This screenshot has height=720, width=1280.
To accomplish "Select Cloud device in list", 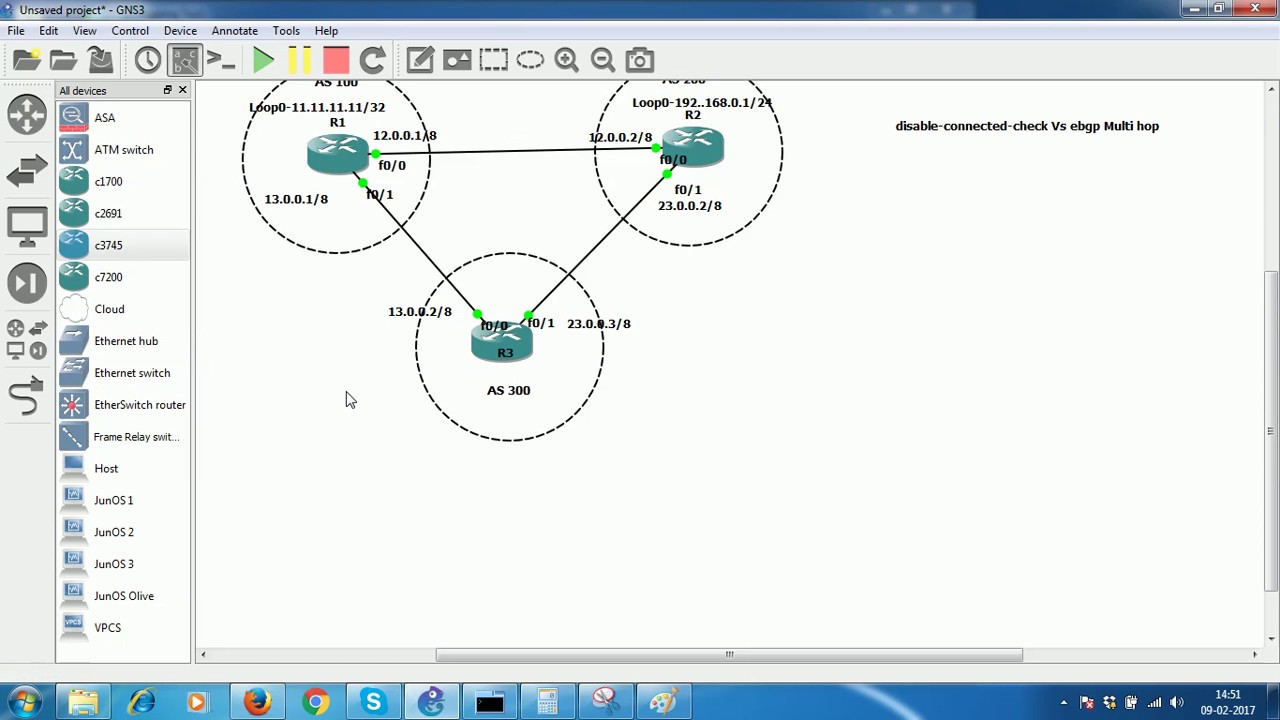I will click(x=123, y=309).
